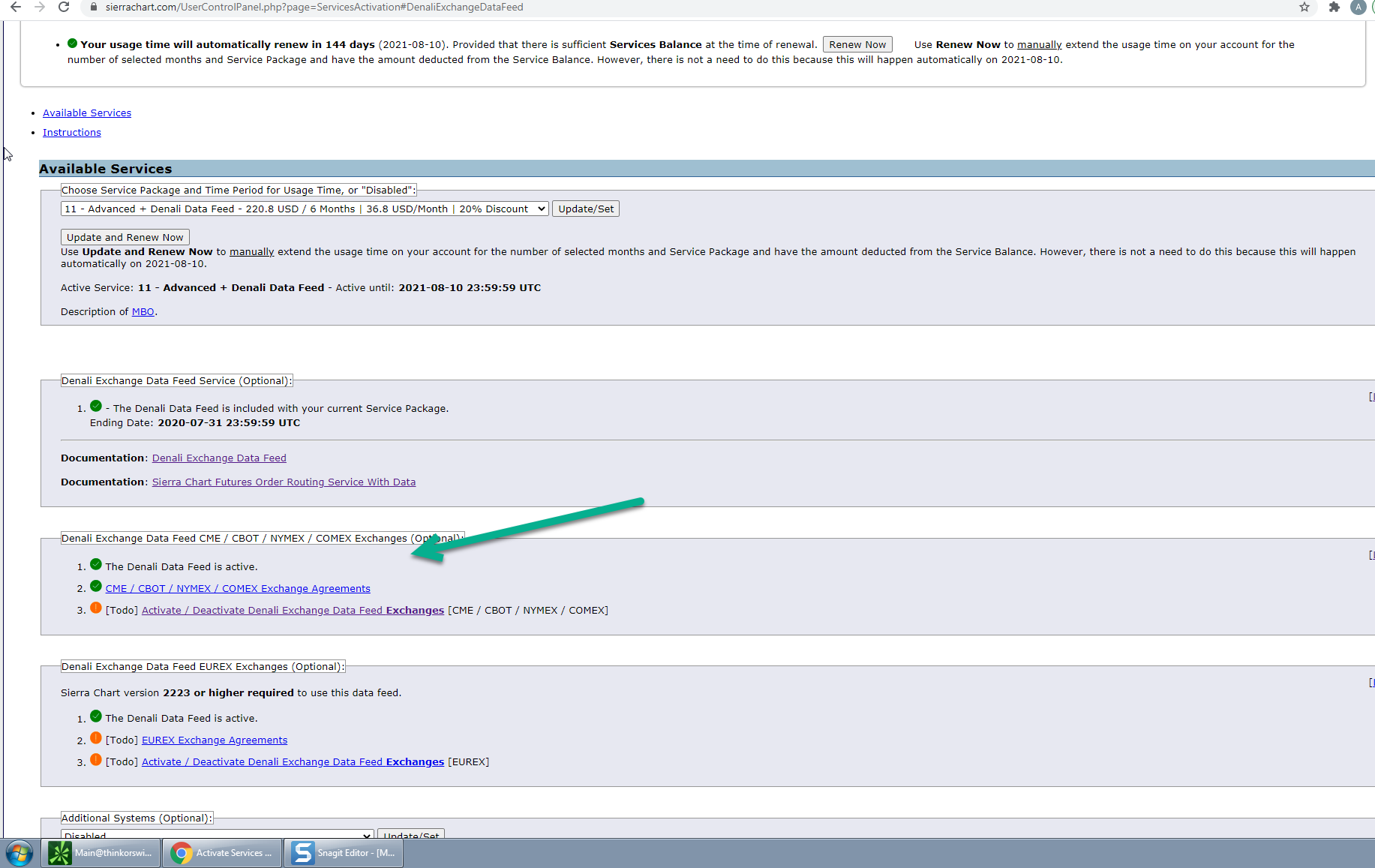Open the Available Services link
Viewport: 1375px width, 868px height.
87,113
